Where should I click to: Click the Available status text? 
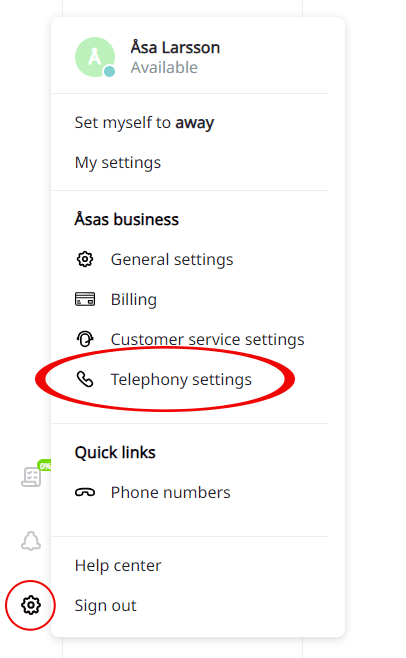(164, 68)
